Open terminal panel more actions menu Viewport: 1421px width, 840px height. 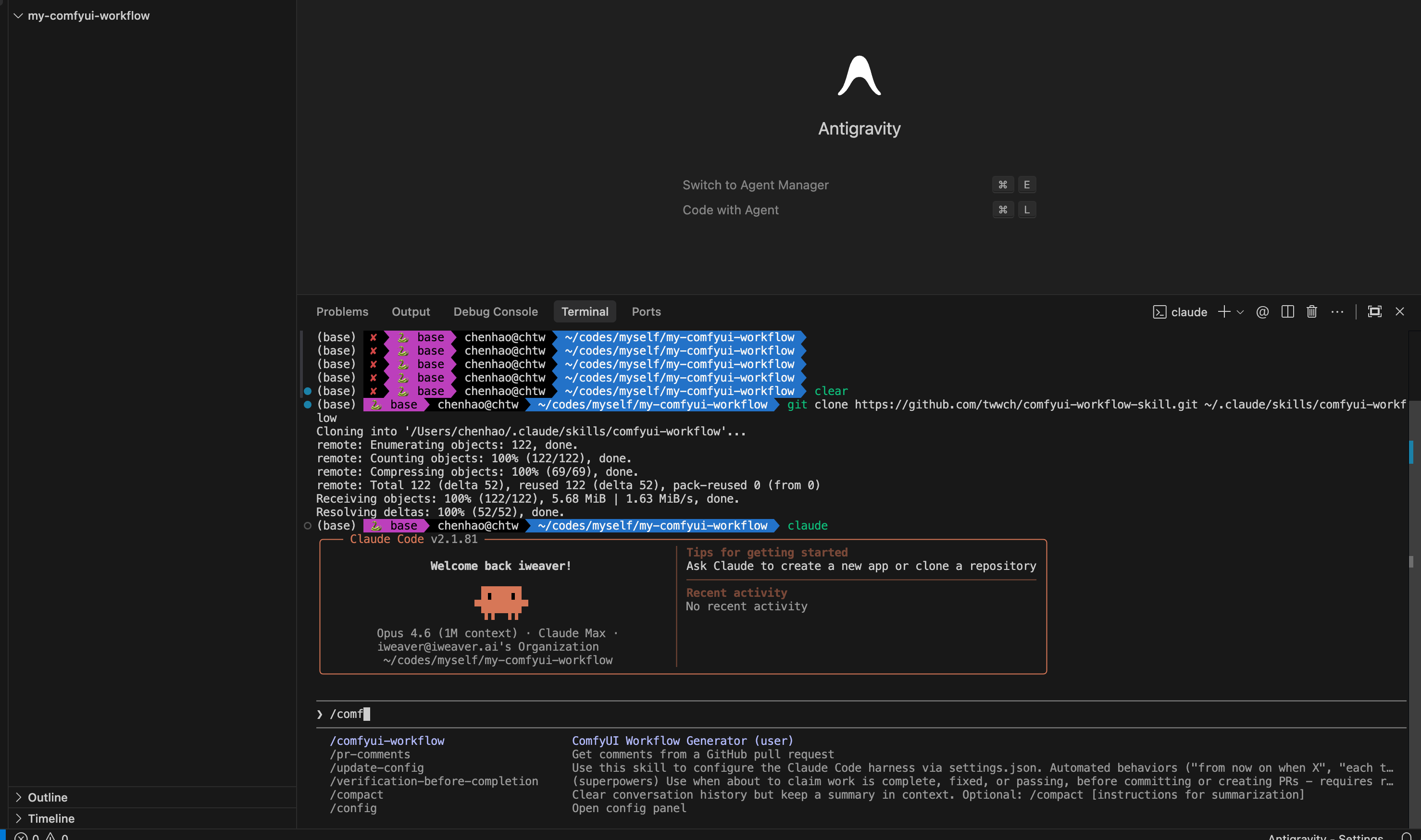[x=1337, y=312]
